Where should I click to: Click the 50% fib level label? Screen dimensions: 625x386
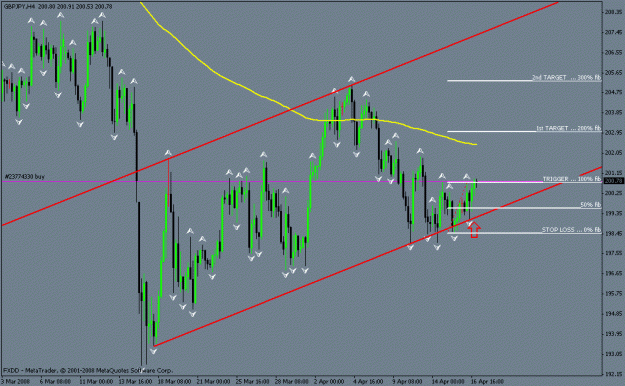click(591, 205)
